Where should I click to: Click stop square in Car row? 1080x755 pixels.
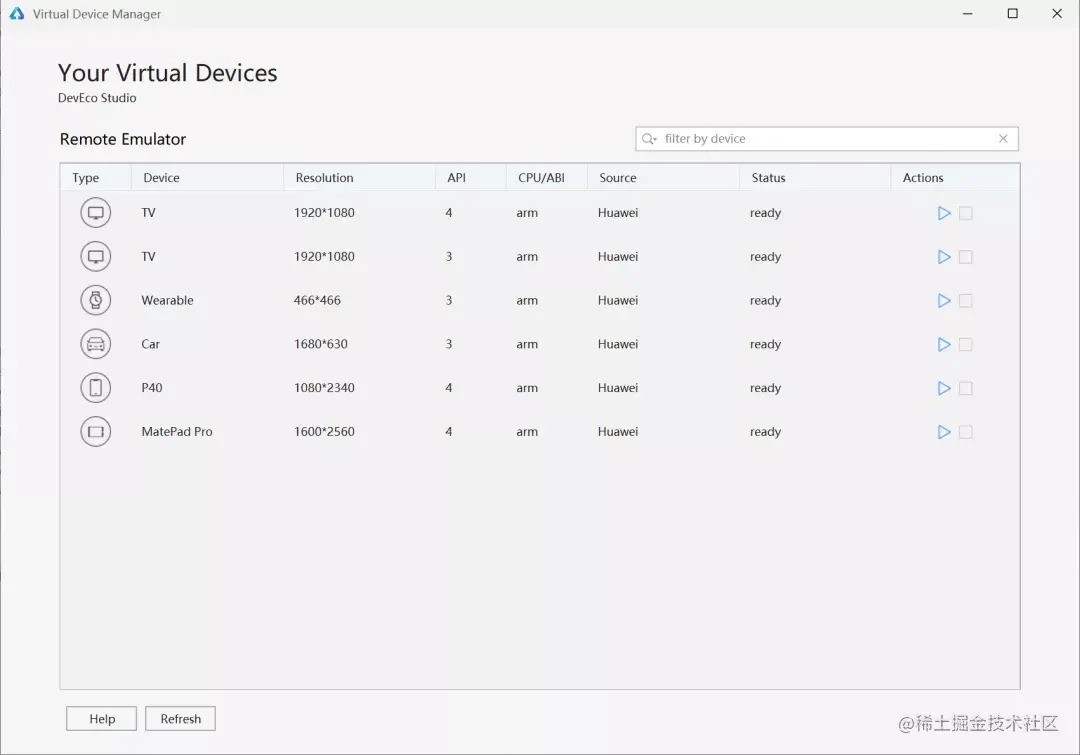pyautogui.click(x=966, y=344)
